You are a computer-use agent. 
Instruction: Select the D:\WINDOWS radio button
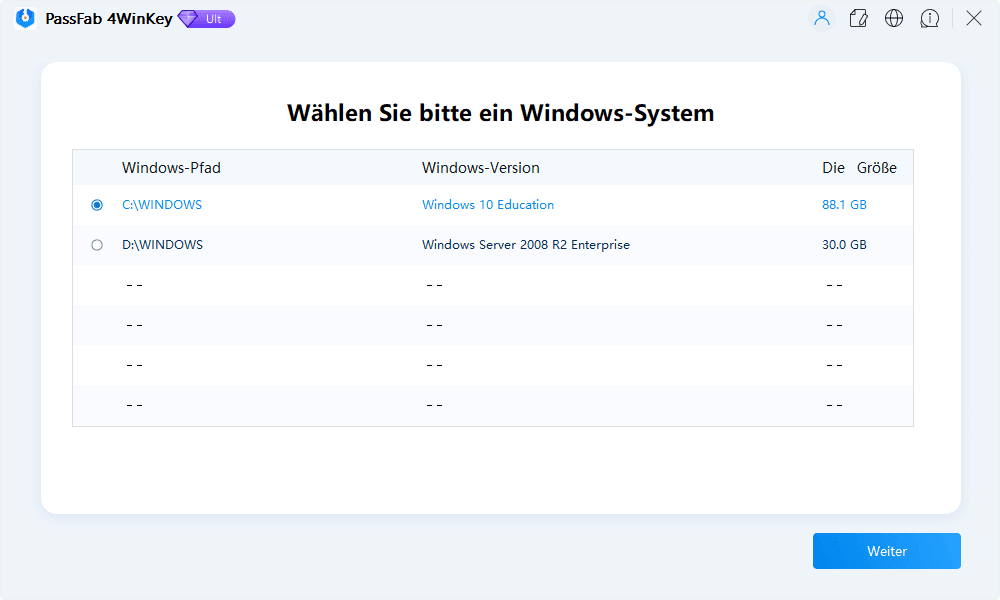96,244
